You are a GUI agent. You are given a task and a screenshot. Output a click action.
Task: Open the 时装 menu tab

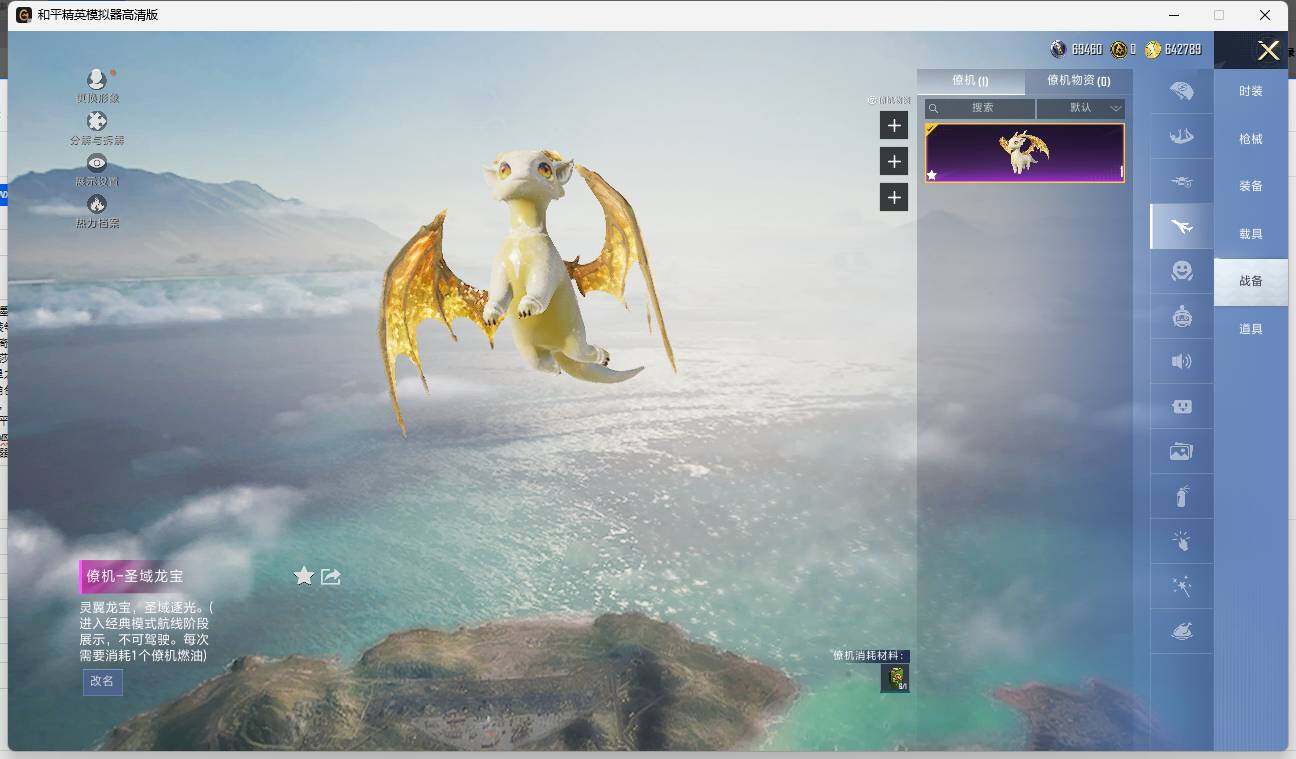(x=1251, y=91)
